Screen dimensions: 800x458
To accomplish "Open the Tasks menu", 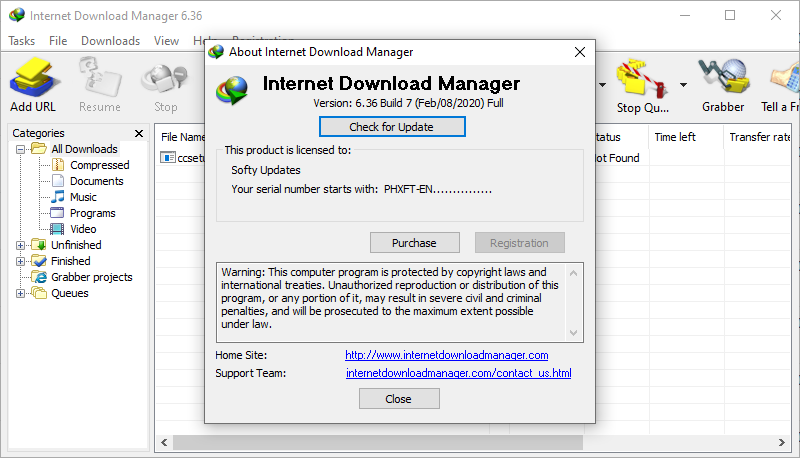I will [x=21, y=41].
